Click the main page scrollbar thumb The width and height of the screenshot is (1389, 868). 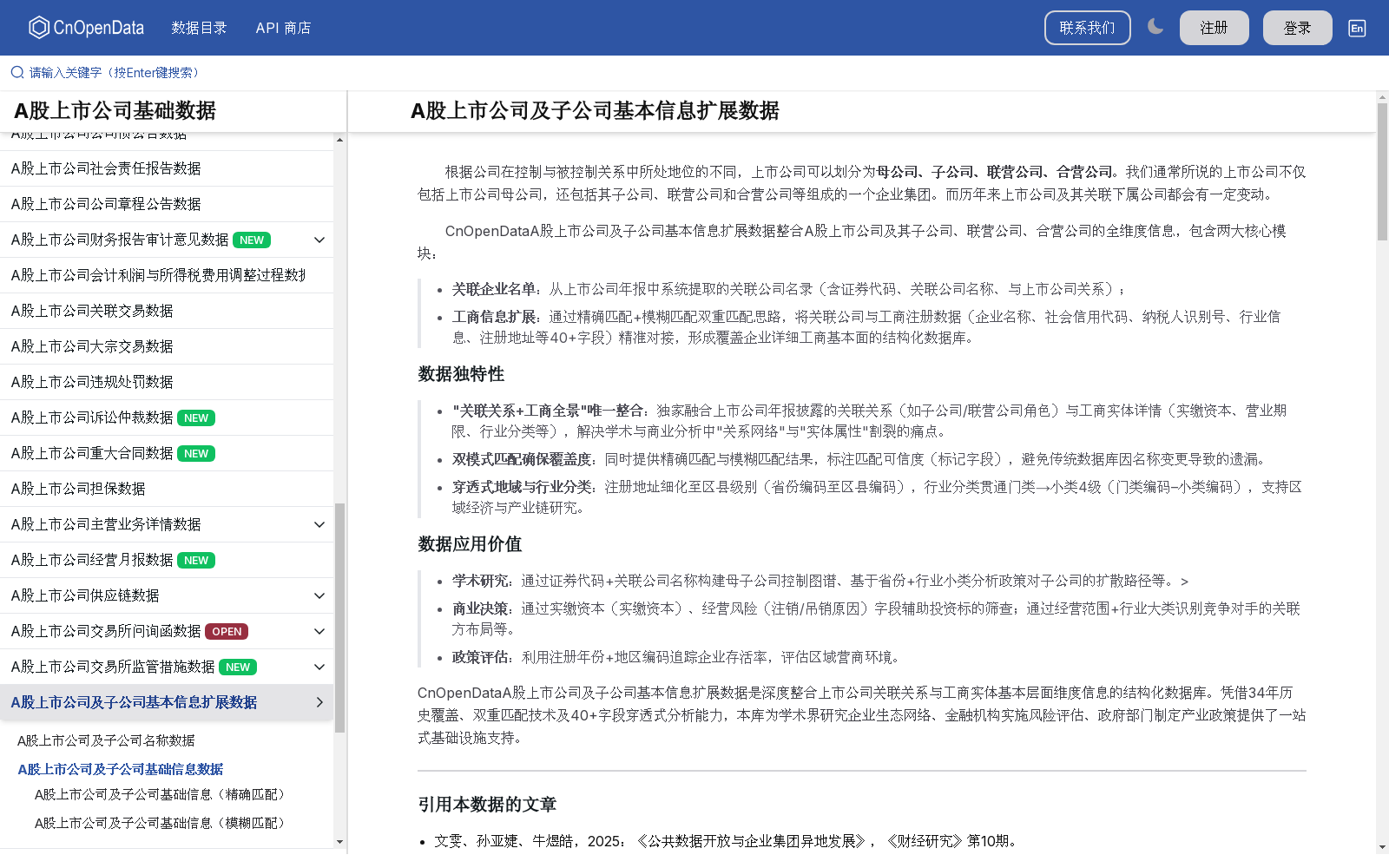pos(1382,171)
